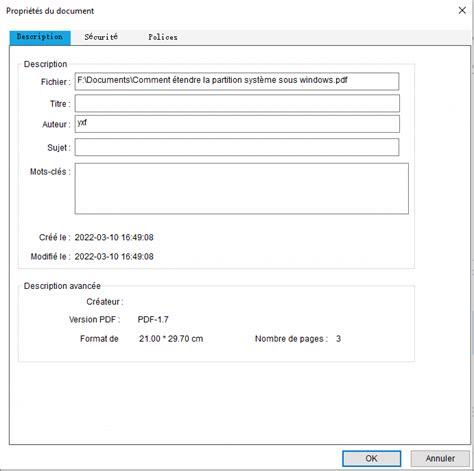Click the Nombre de pages label
The image size is (474, 471).
(291, 339)
